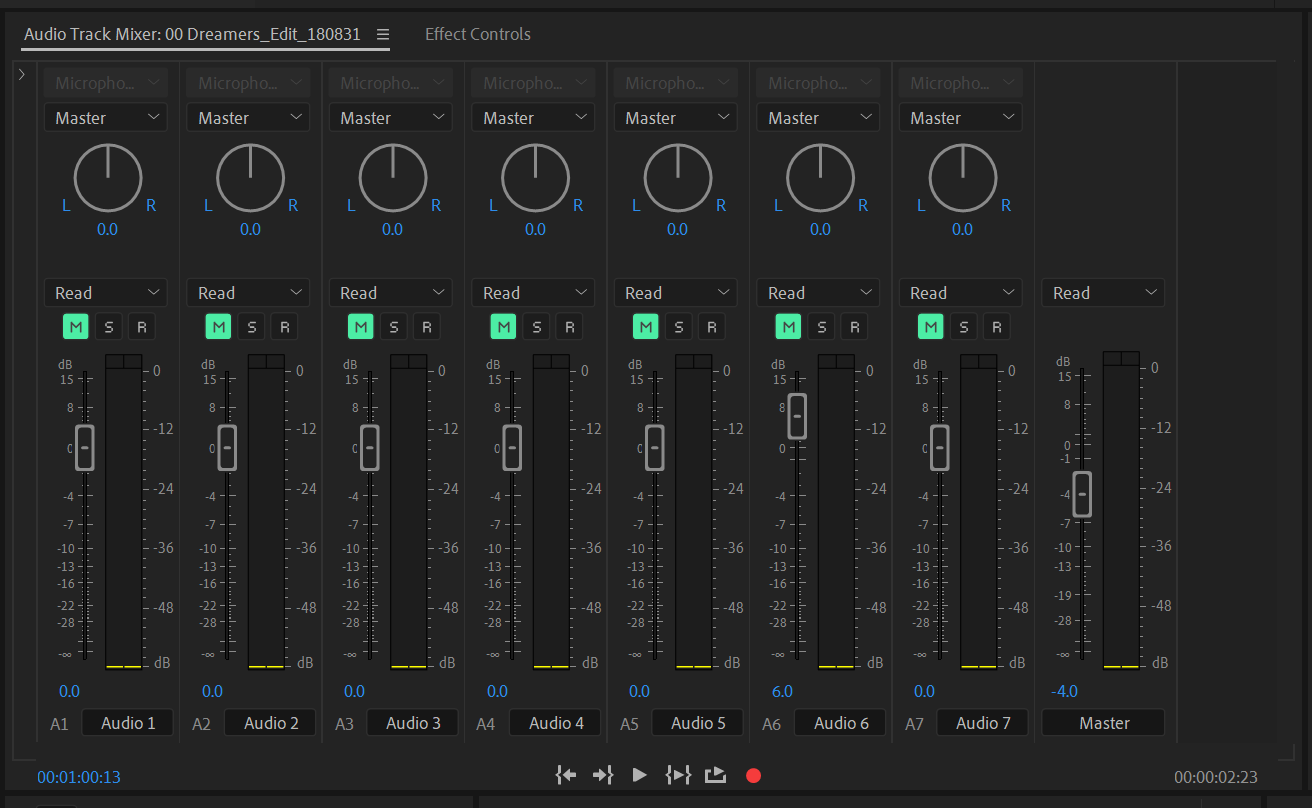Solo the Audio 2 track
This screenshot has width=1312, height=808.
[252, 326]
